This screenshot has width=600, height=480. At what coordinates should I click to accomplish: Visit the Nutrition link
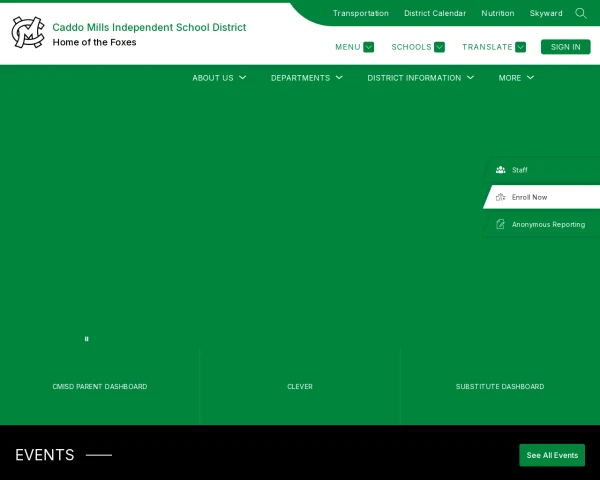498,14
